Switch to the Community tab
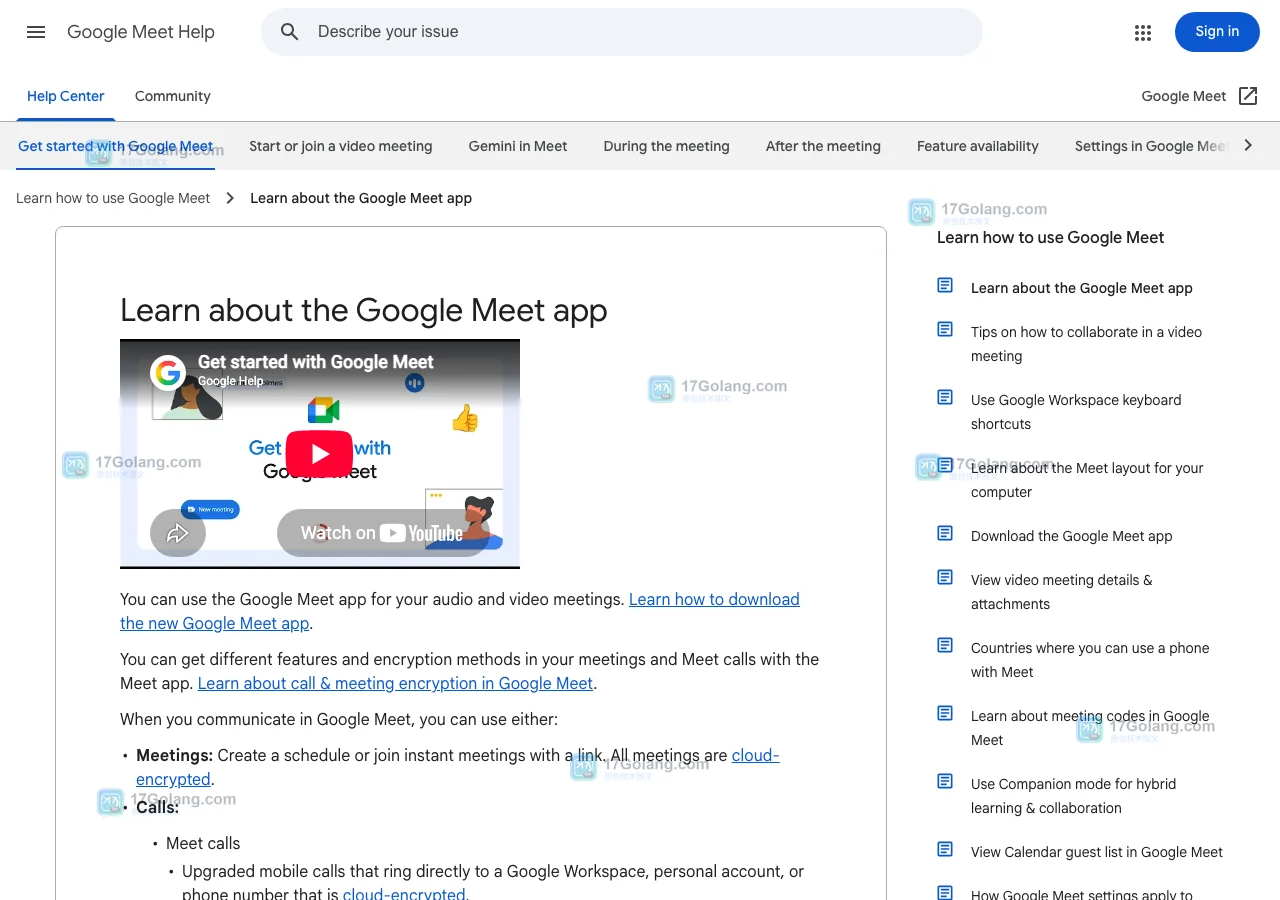The width and height of the screenshot is (1280, 900). click(173, 96)
